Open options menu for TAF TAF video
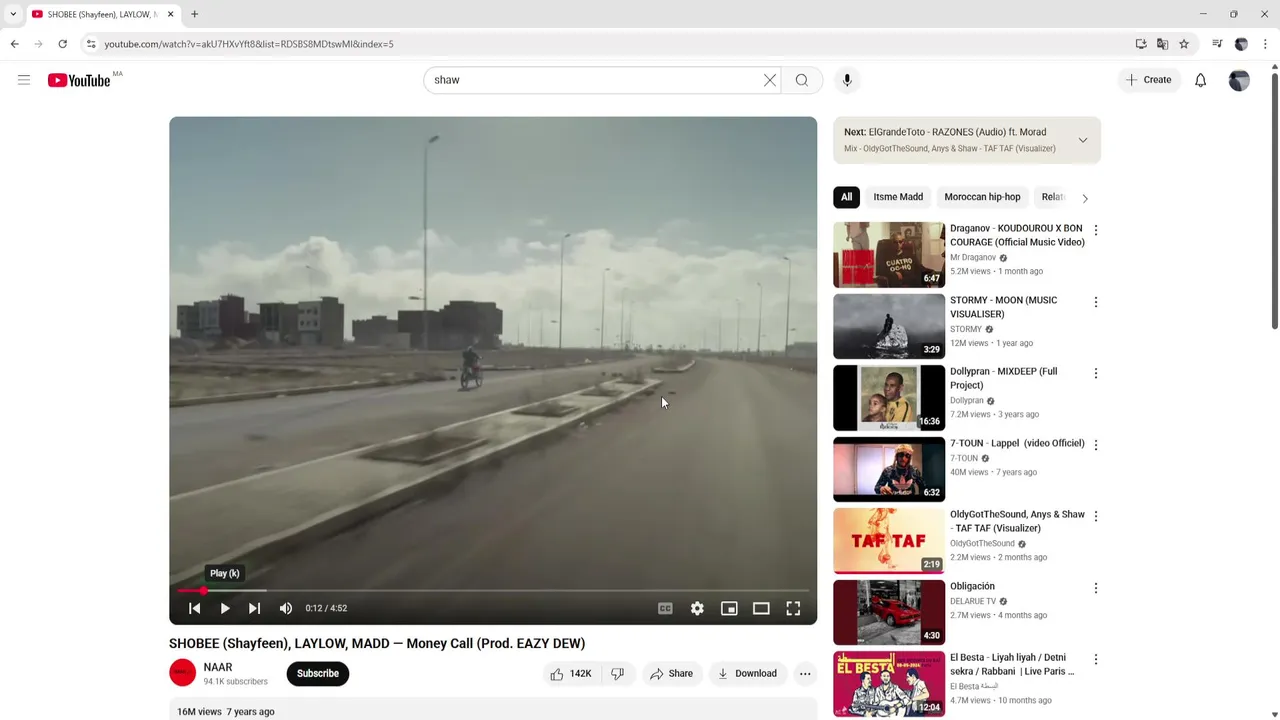The width and height of the screenshot is (1280, 720). [x=1096, y=516]
